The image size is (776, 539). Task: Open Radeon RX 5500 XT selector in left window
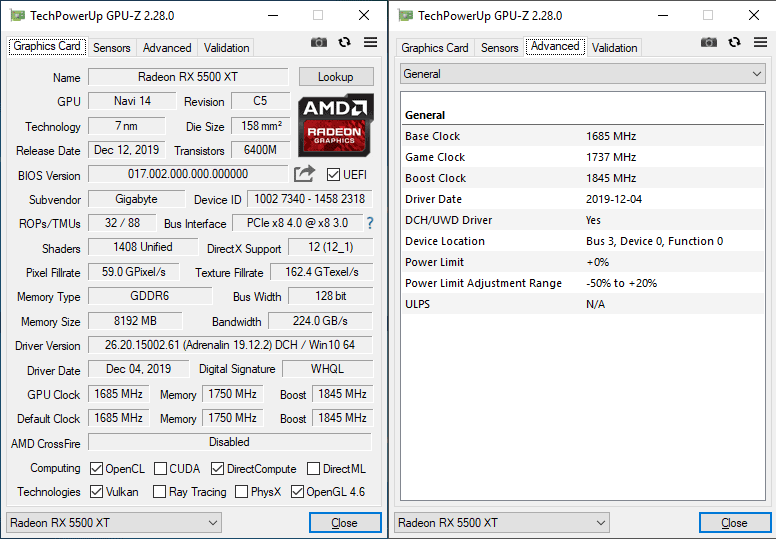[x=113, y=523]
